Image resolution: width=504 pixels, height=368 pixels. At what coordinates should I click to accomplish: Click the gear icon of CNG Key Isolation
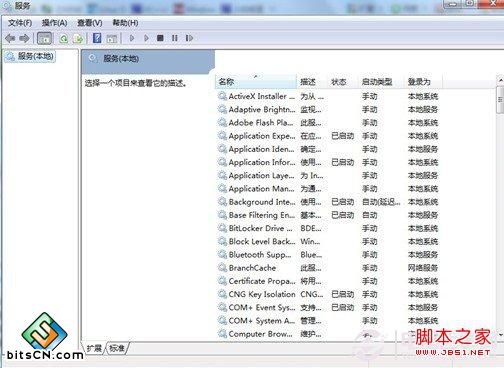tap(222, 294)
